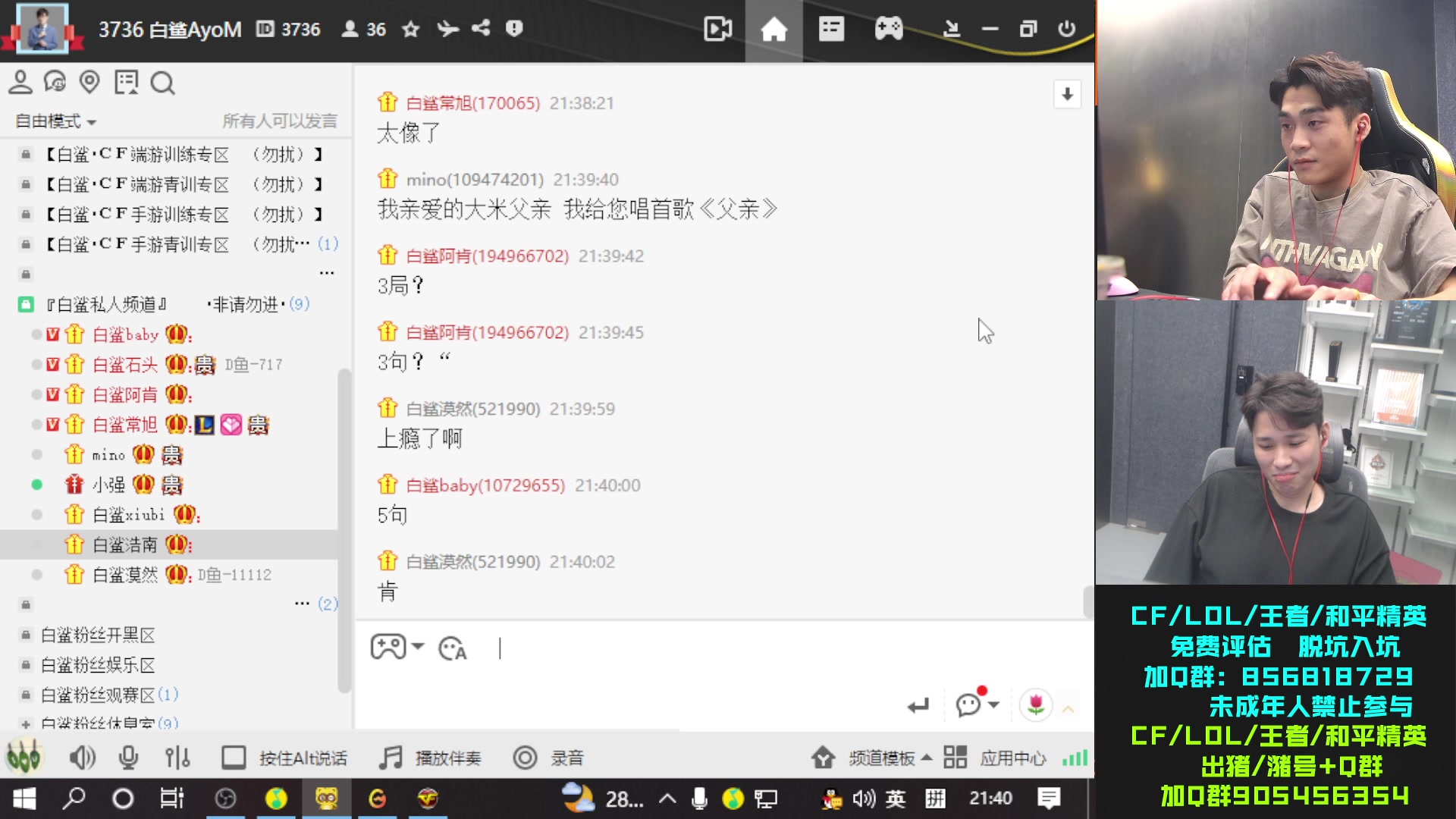The image size is (1456, 819).
Task: Open the channel search magnifier in sidebar
Action: tap(162, 83)
